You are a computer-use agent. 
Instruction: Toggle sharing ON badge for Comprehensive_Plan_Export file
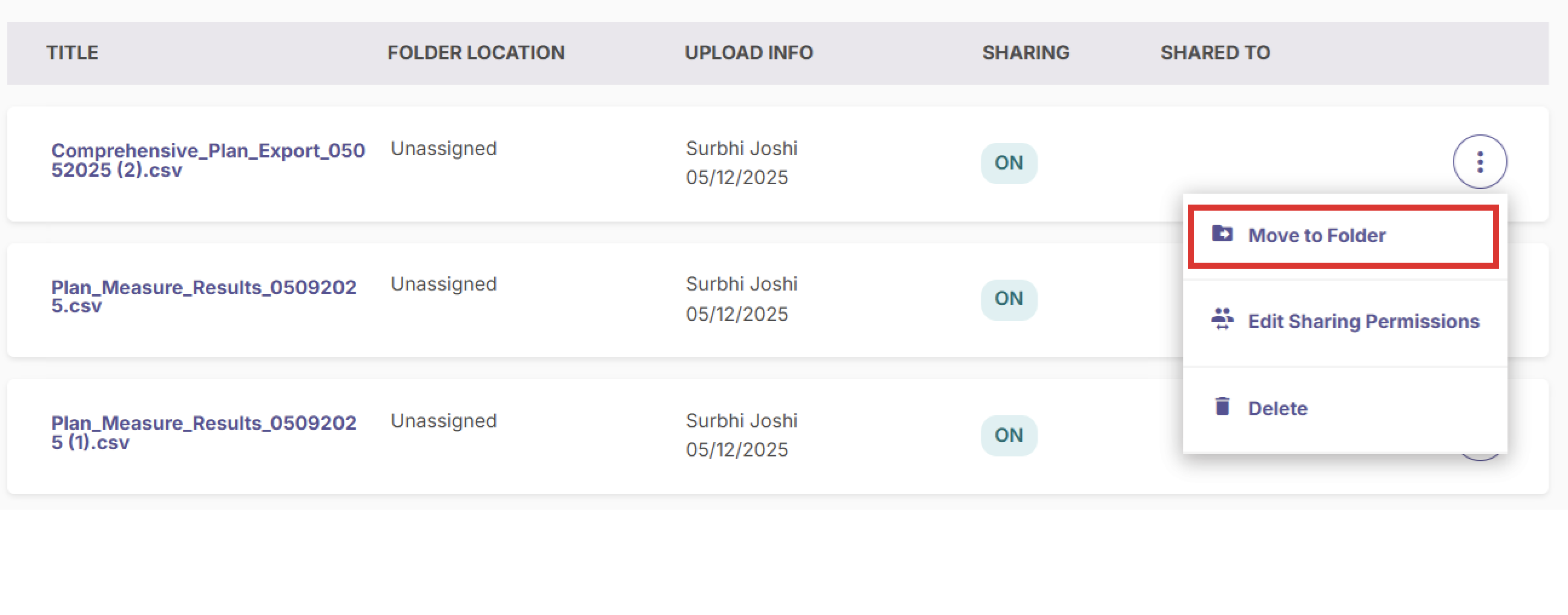[1009, 163]
